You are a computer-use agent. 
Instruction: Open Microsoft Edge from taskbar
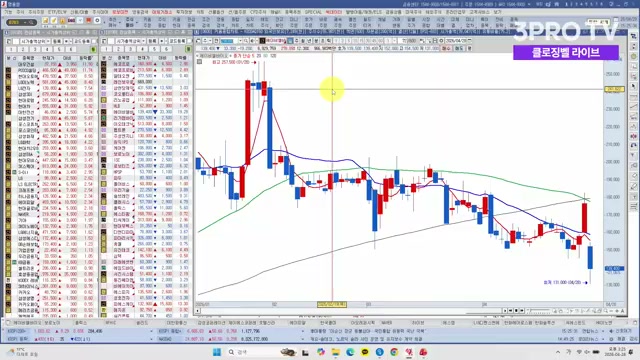pos(350,352)
